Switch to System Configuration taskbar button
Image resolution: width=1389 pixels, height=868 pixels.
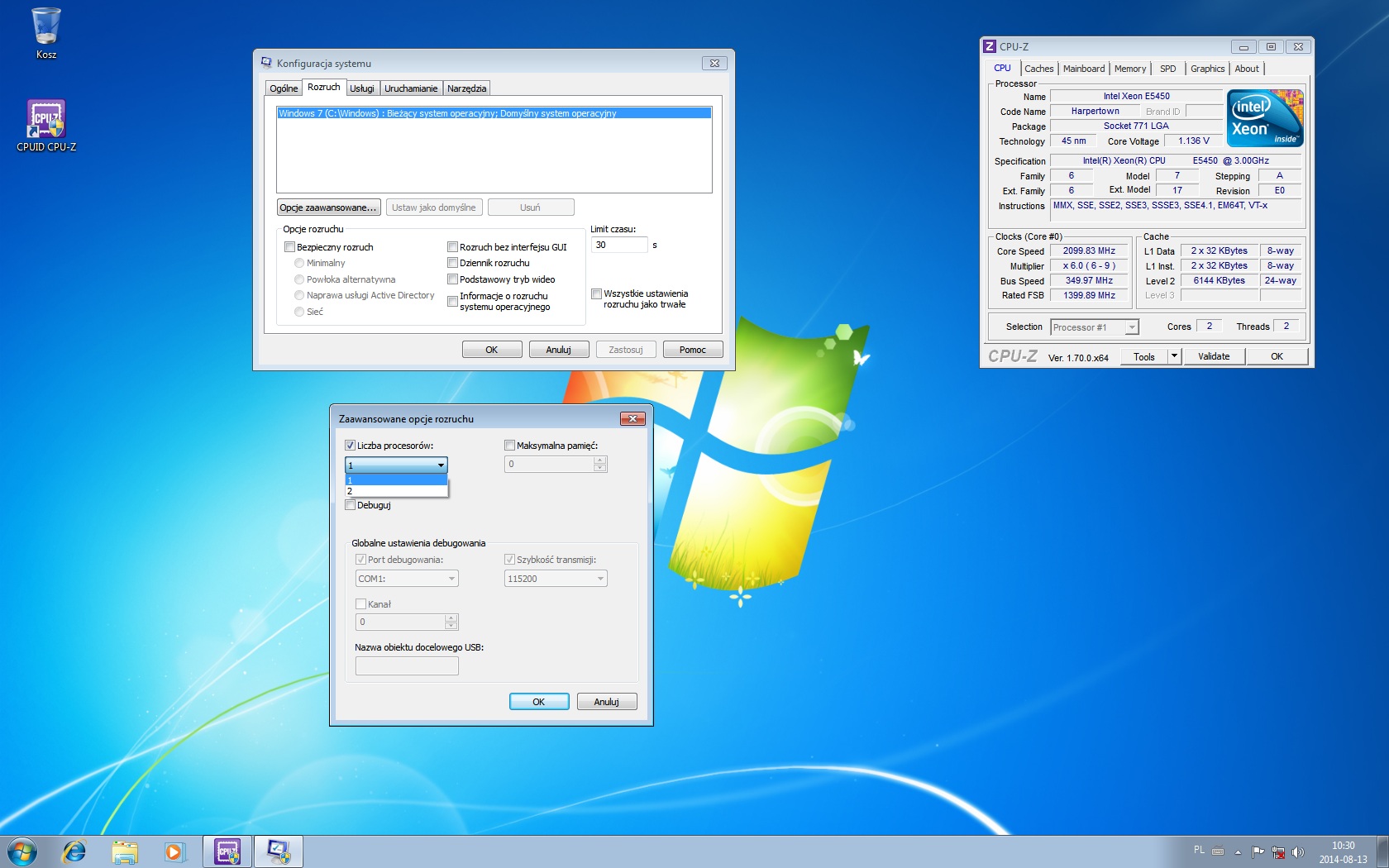pyautogui.click(x=279, y=851)
